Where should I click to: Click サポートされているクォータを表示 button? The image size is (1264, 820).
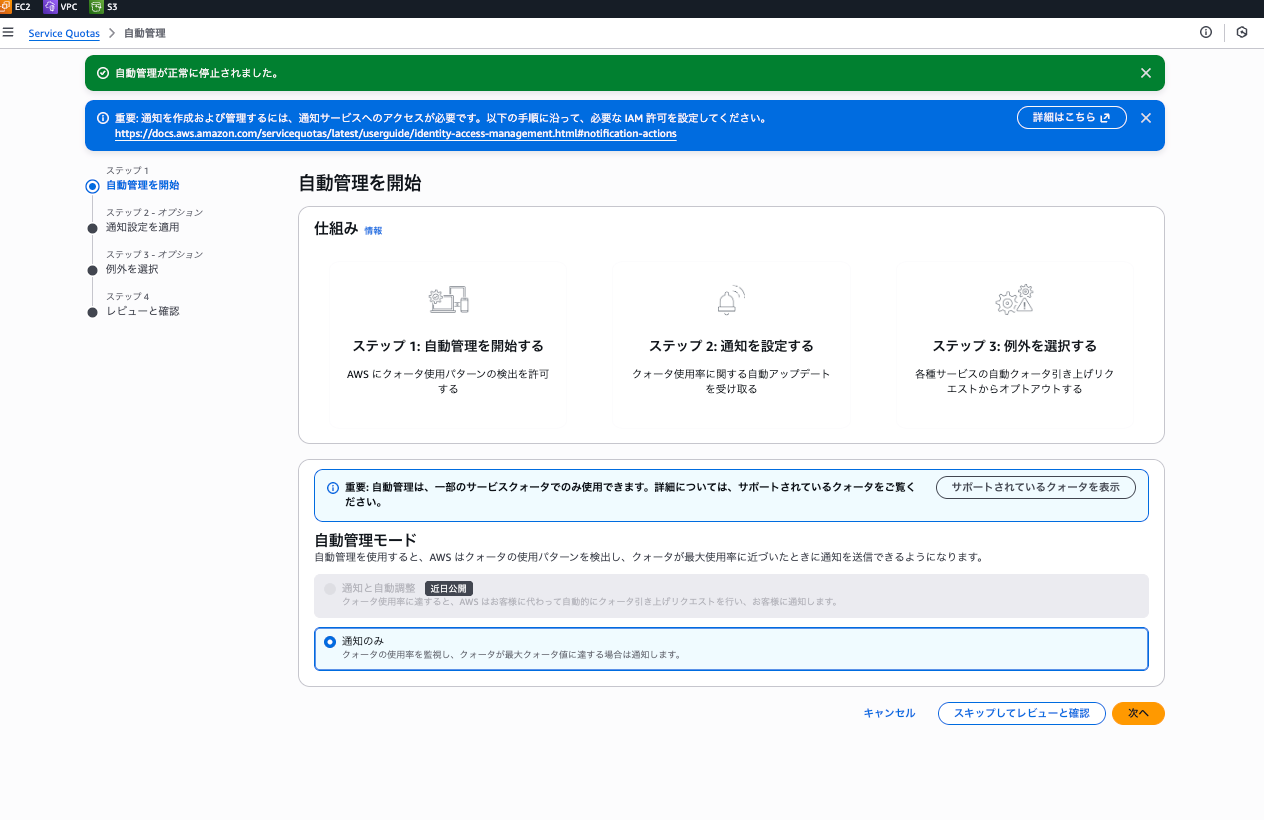click(1035, 487)
